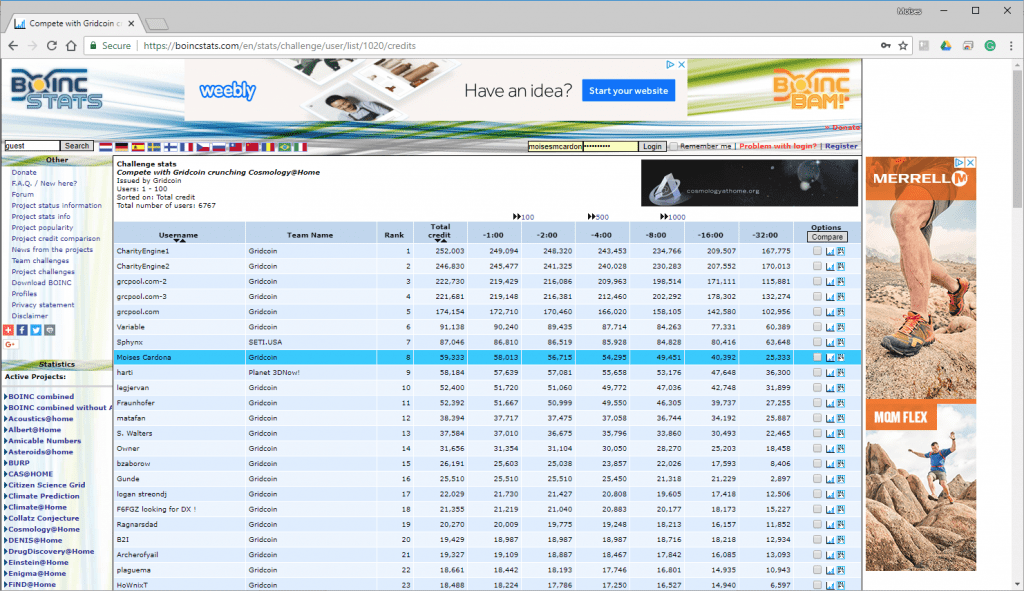Click the site search input field
Screen dimensions: 1024x591
coord(32,146)
